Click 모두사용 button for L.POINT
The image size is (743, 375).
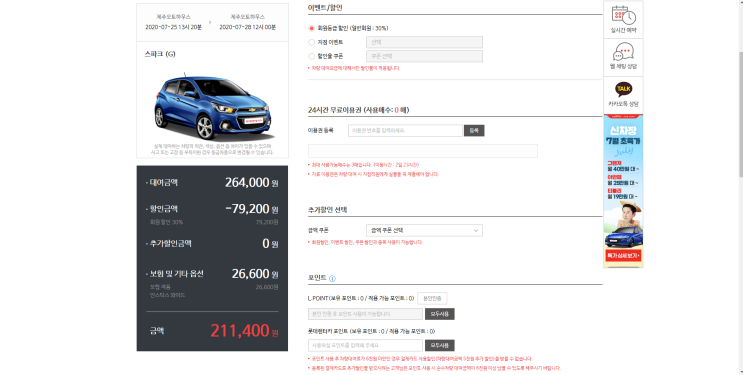point(439,314)
